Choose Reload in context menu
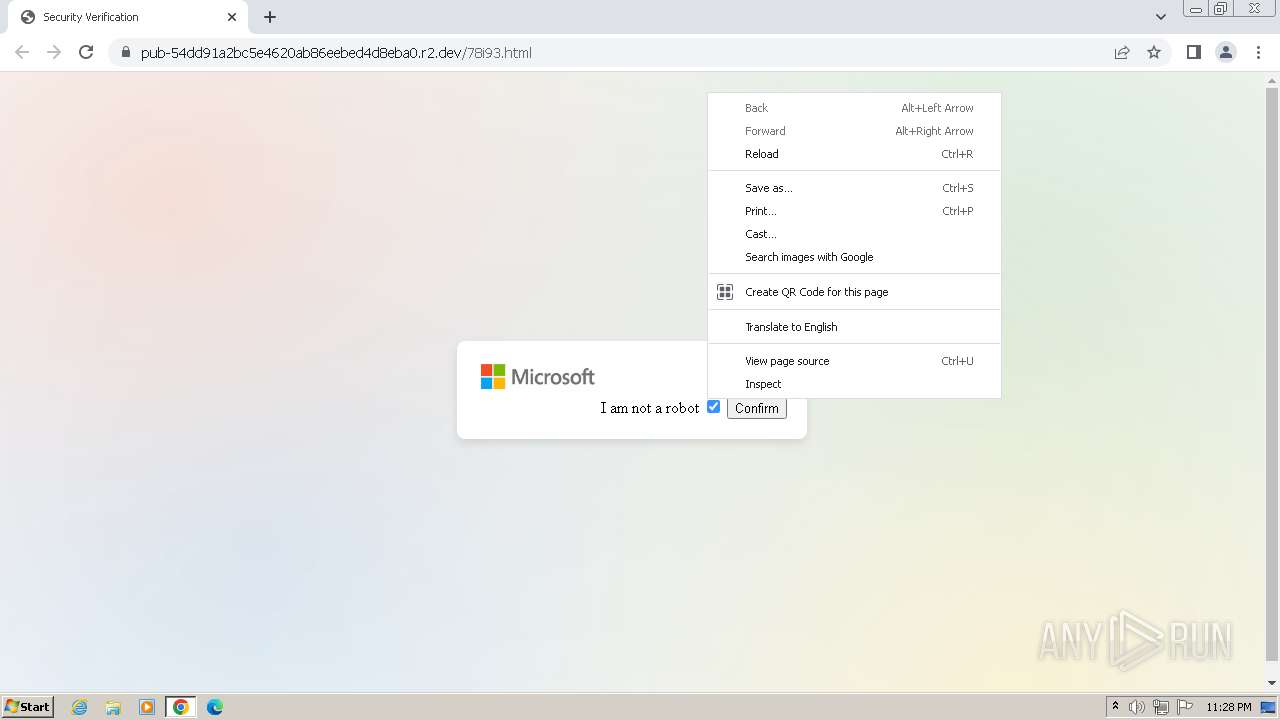This screenshot has height=720, width=1280. (854, 154)
